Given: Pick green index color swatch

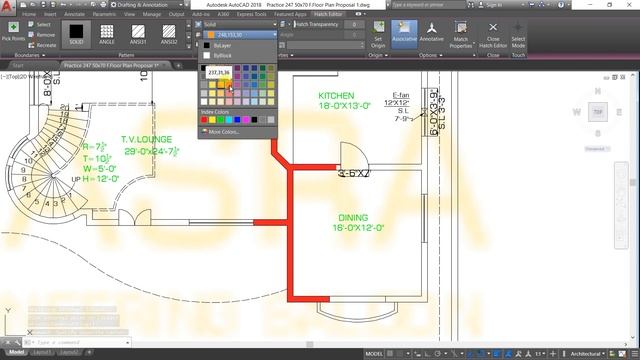Looking at the screenshot, I should pos(221,120).
